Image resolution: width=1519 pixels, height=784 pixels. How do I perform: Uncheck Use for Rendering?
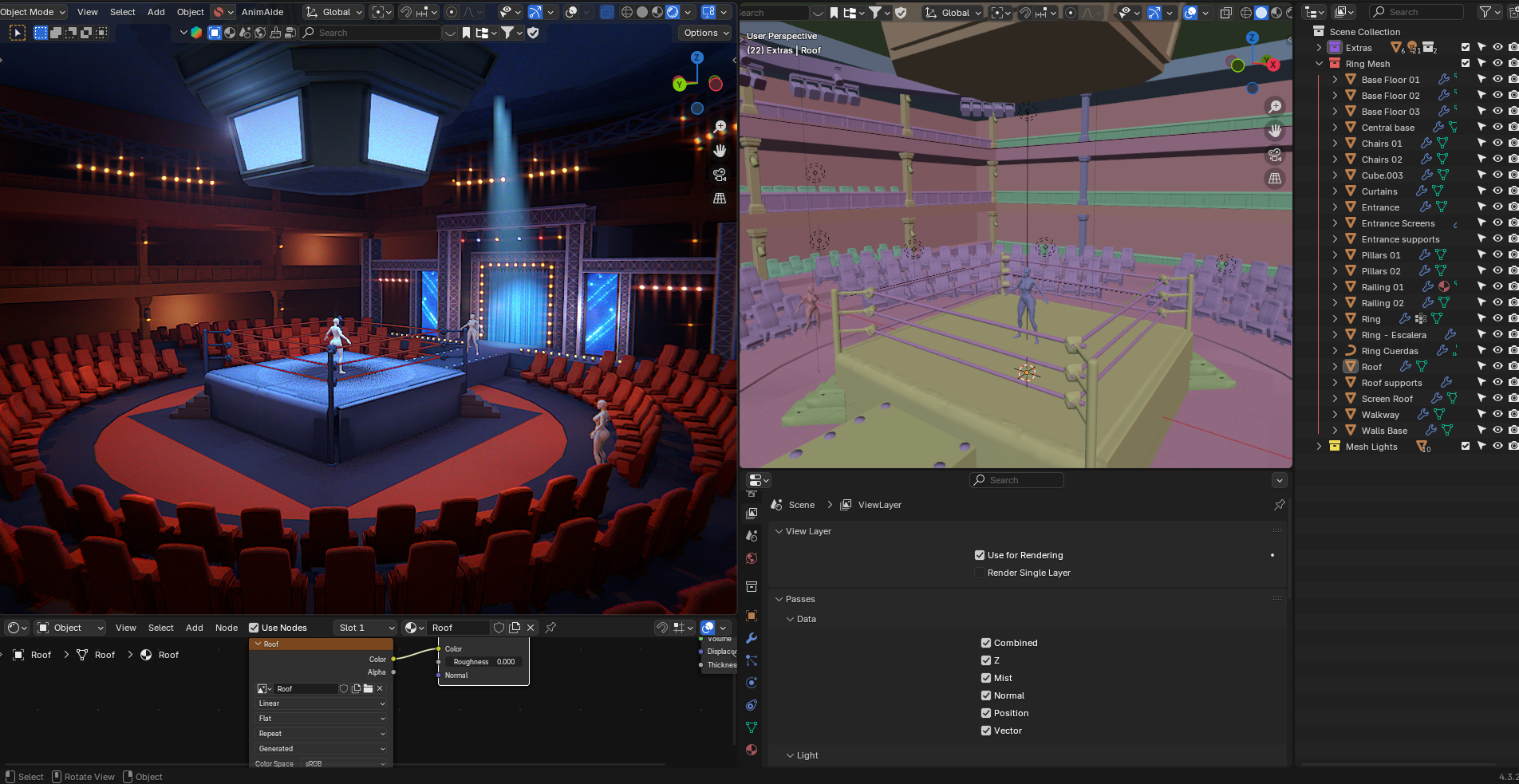[980, 555]
